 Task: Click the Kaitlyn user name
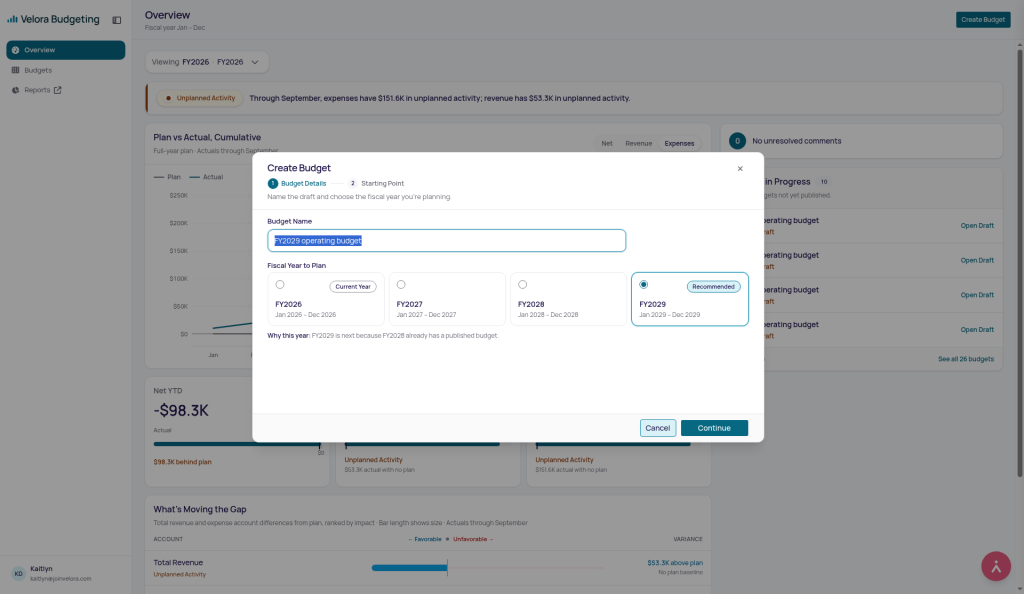point(41,569)
